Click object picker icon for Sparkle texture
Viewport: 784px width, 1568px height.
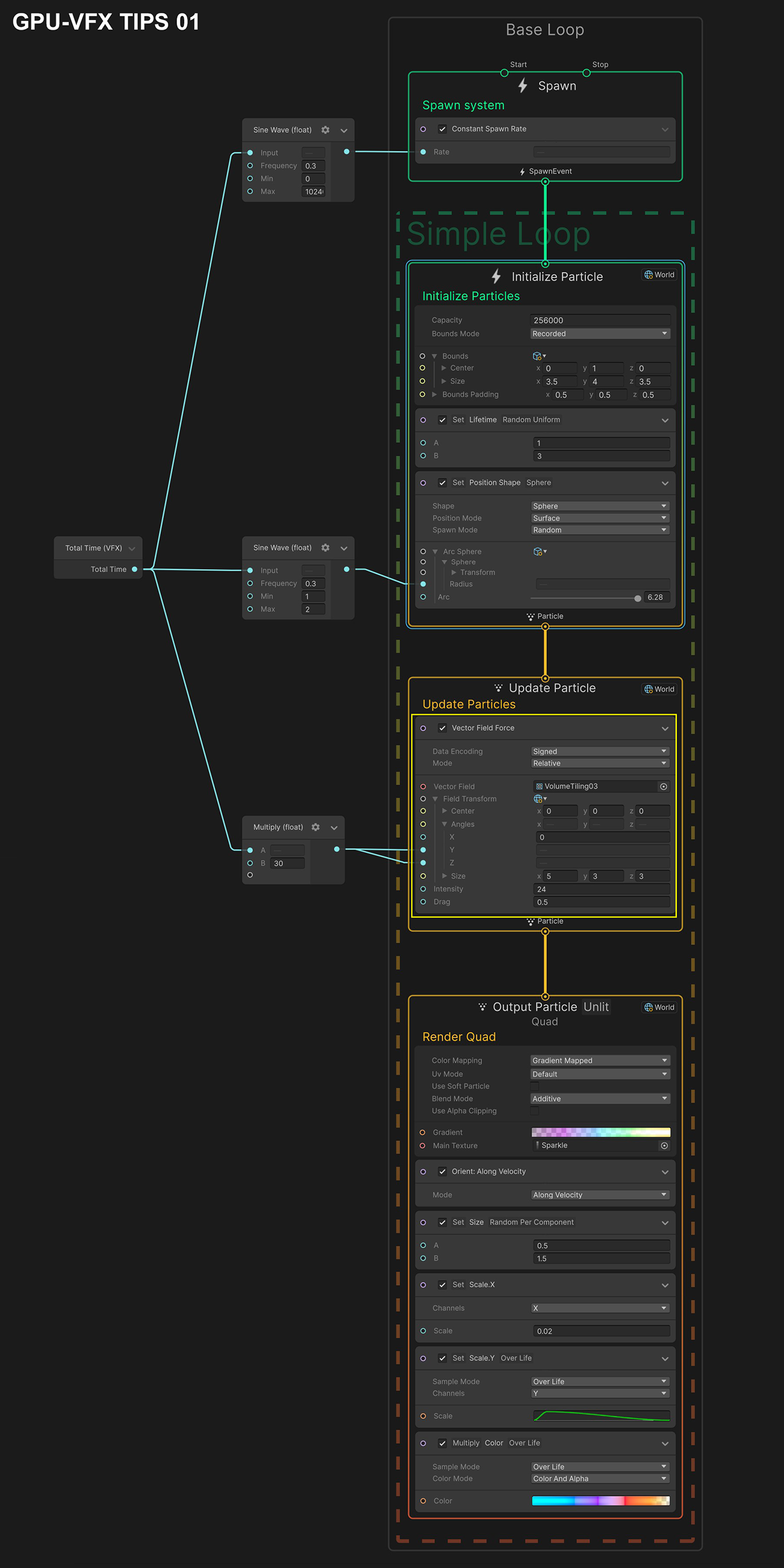[664, 1145]
